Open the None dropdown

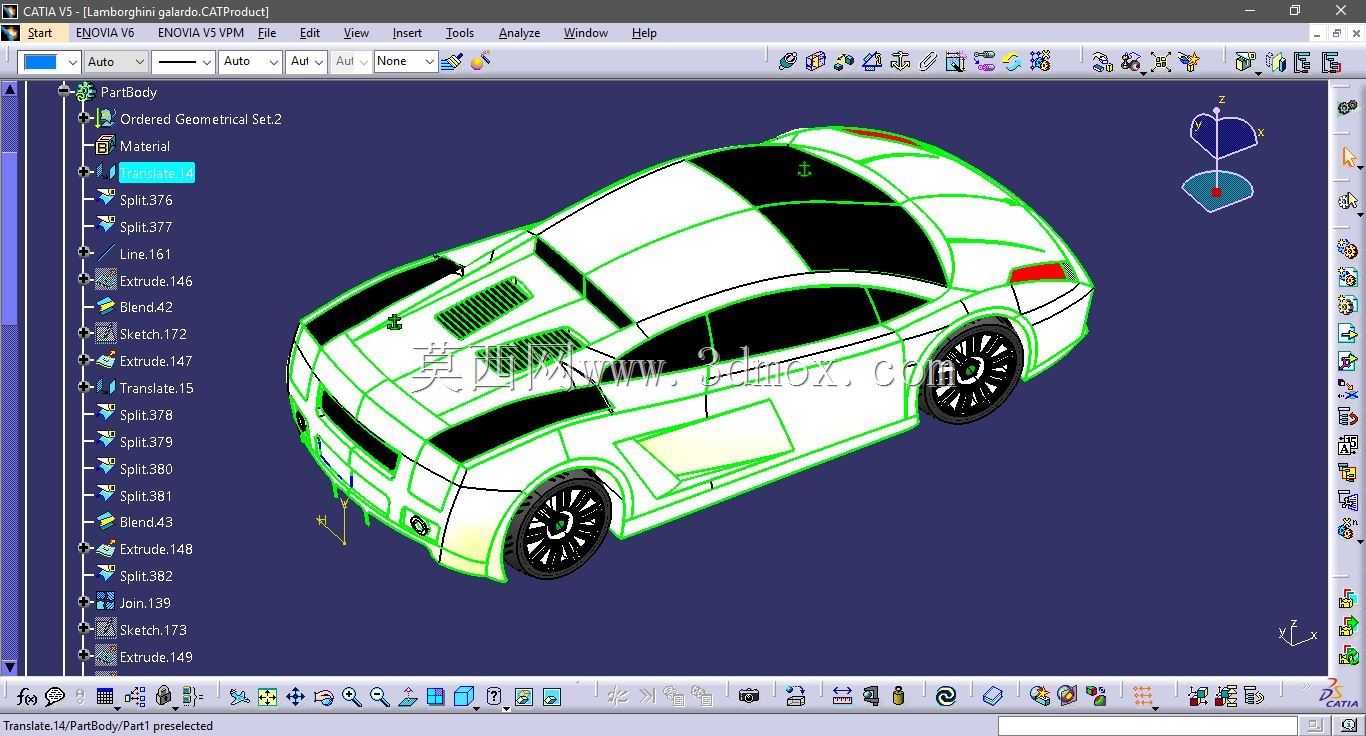405,62
